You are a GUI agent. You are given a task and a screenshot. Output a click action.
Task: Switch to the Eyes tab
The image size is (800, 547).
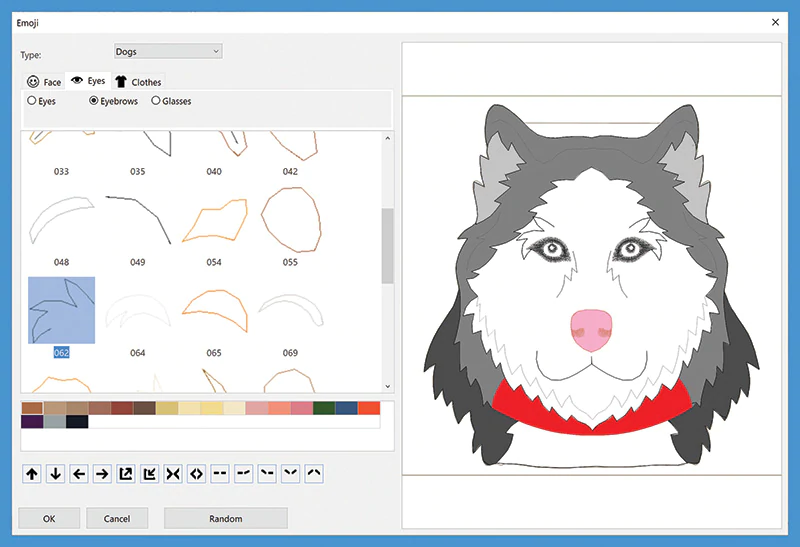click(88, 81)
